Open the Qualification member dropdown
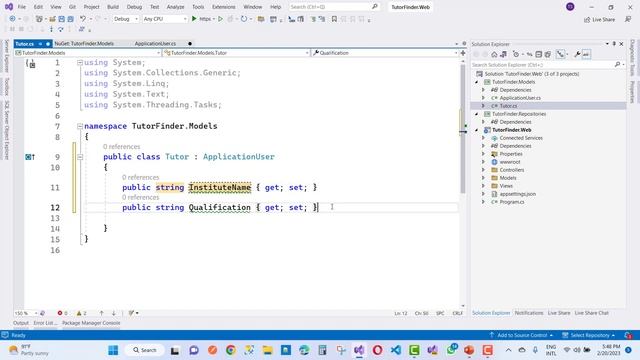 (385, 53)
